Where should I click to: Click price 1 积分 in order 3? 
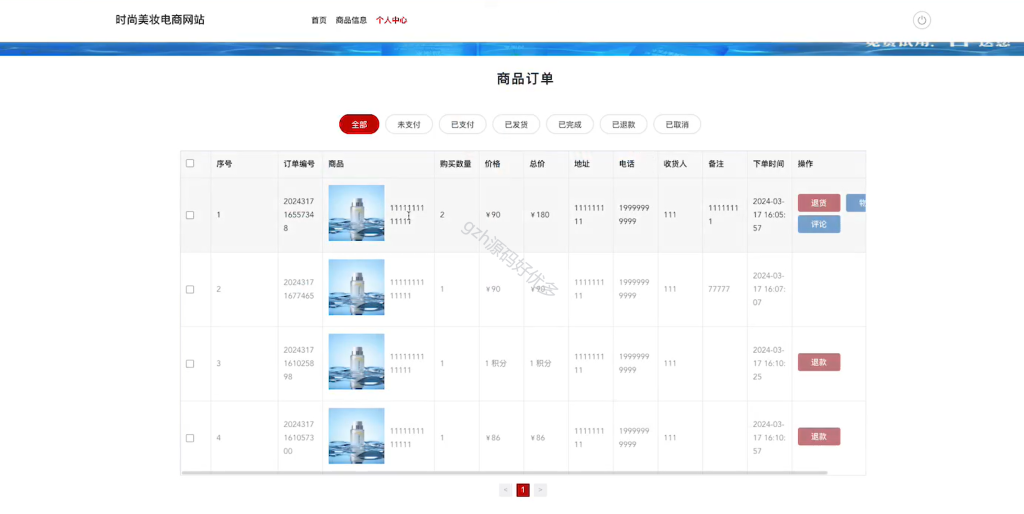click(x=496, y=363)
